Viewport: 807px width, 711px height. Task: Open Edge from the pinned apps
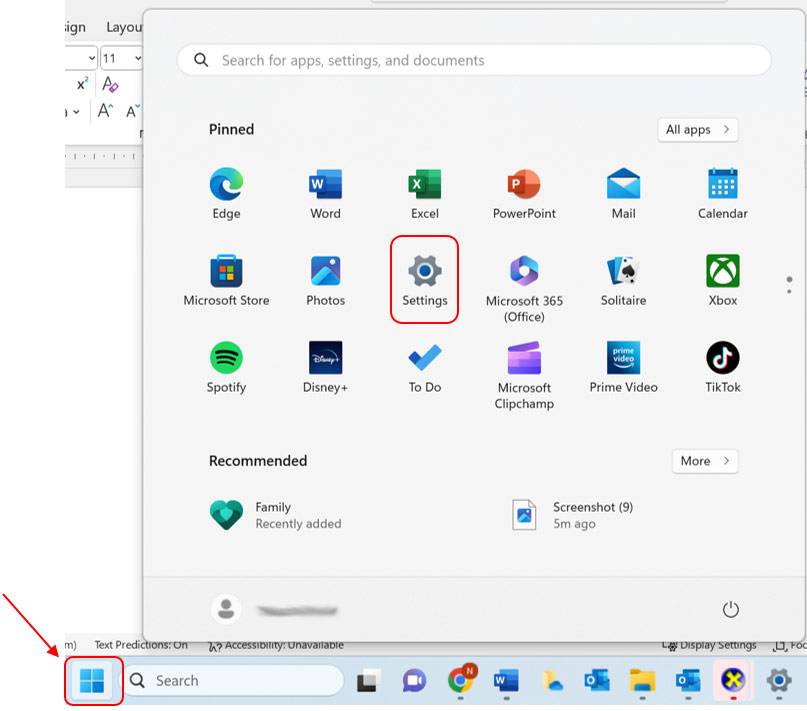click(x=226, y=193)
